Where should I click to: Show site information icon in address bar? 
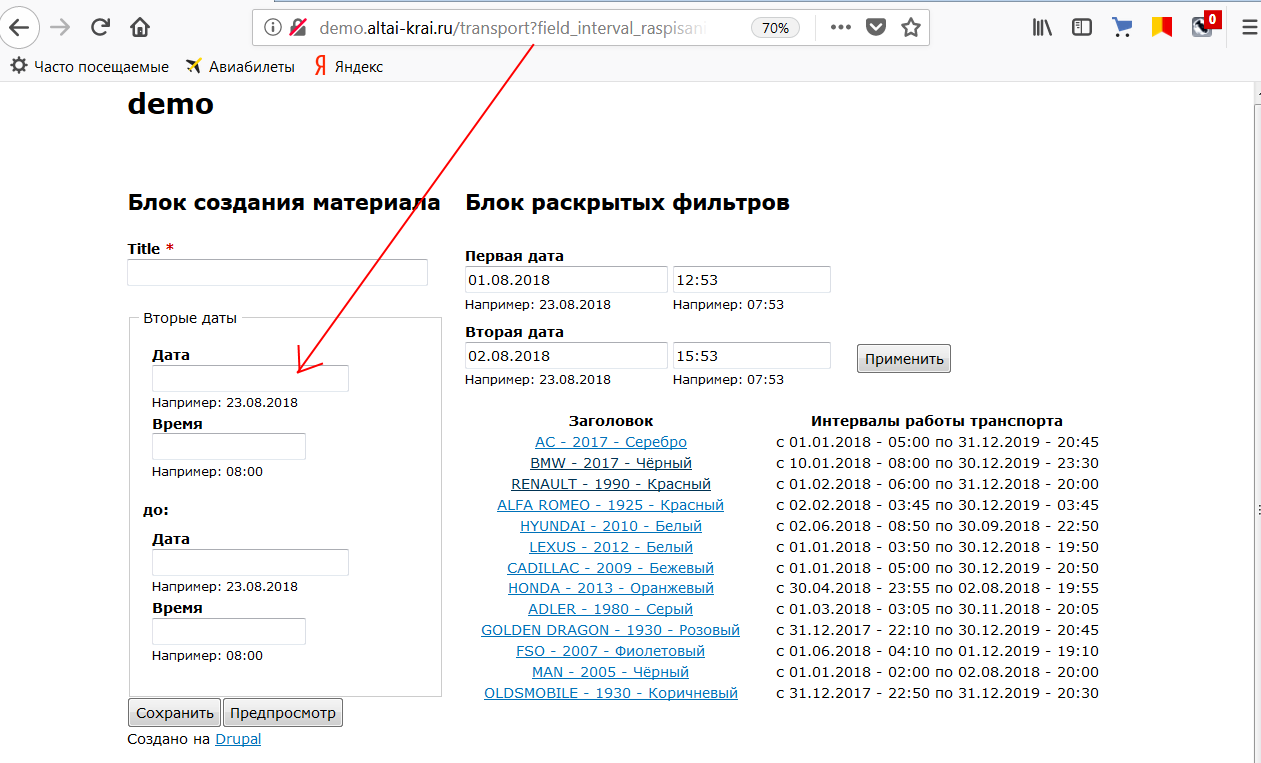tap(272, 28)
